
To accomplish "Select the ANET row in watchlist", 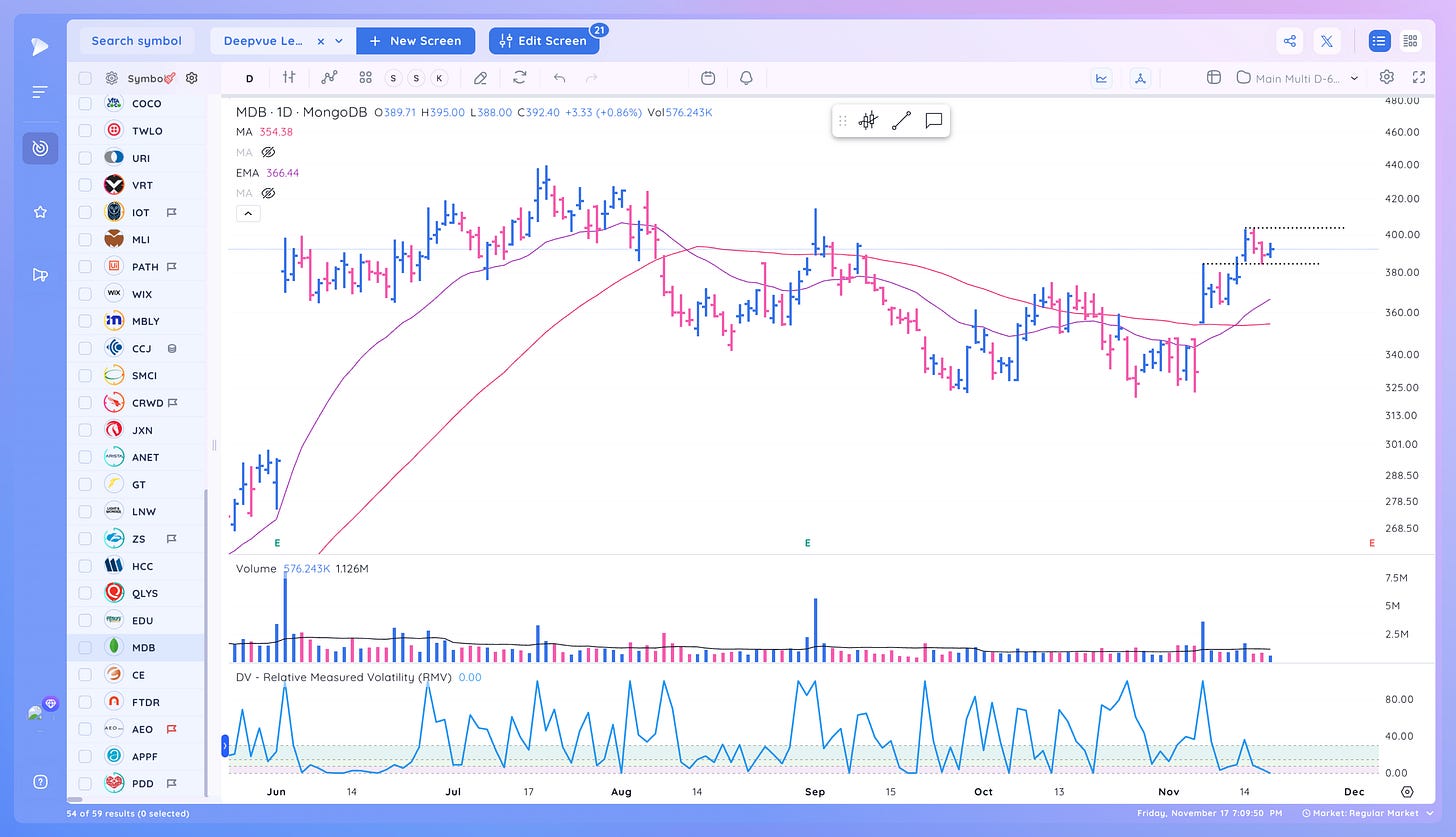I will pos(135,457).
